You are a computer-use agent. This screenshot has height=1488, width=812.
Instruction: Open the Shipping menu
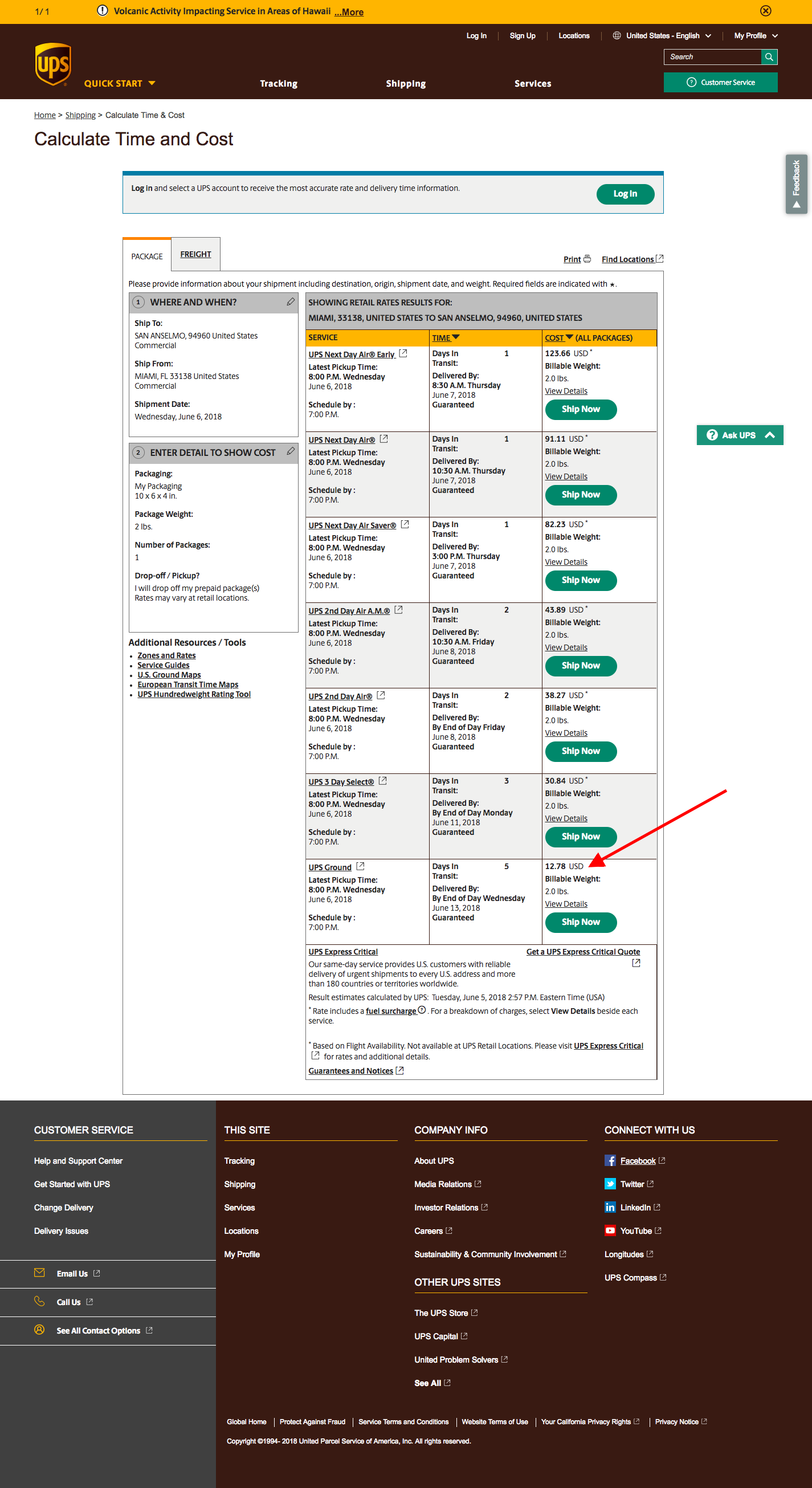pos(405,84)
